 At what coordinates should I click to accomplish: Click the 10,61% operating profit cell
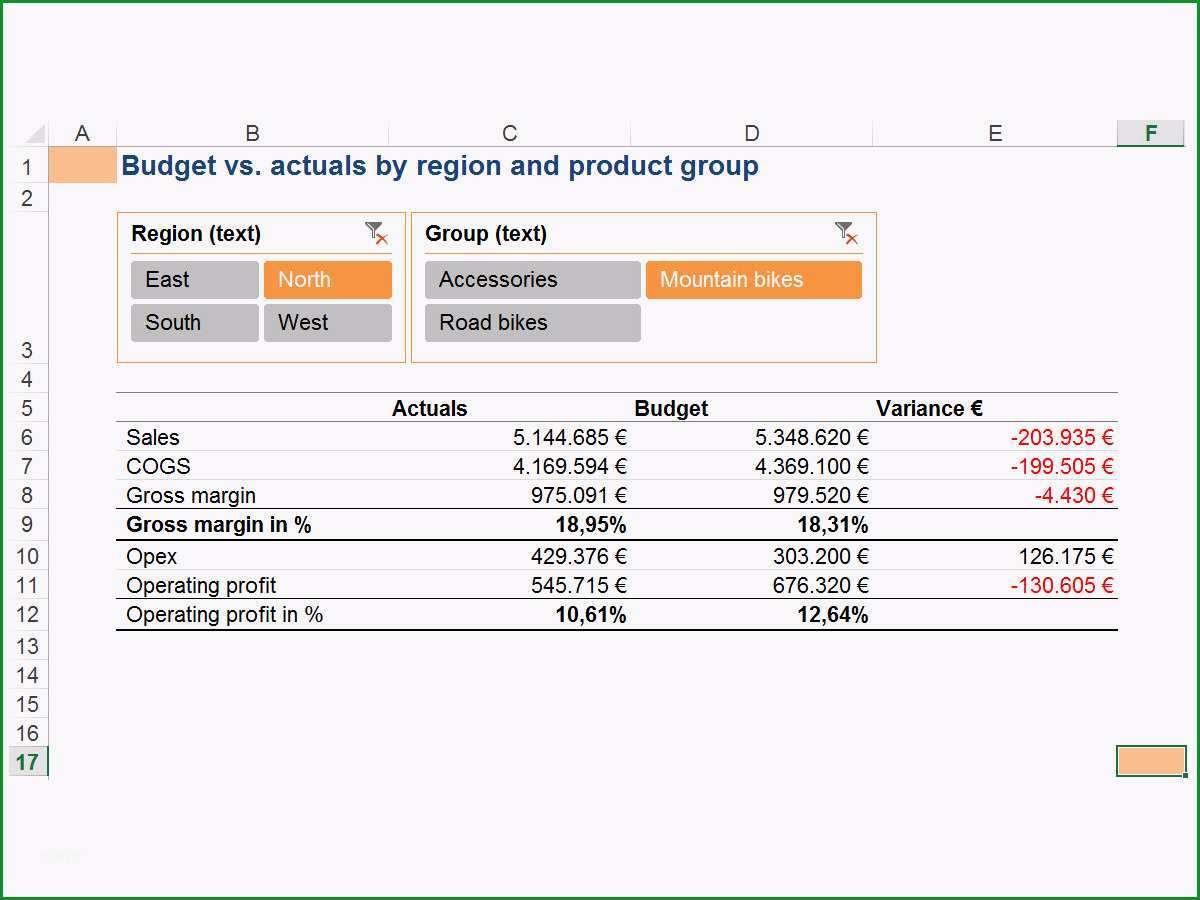(591, 614)
